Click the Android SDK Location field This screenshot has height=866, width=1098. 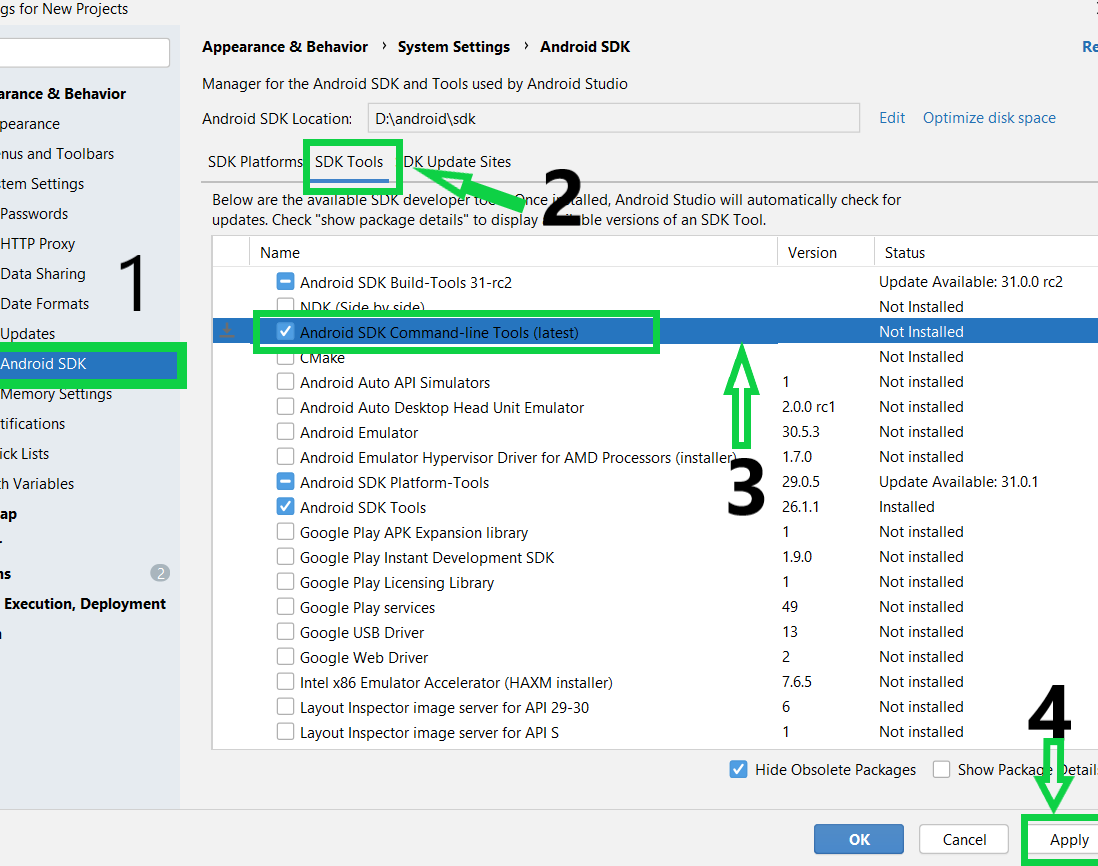click(x=613, y=118)
